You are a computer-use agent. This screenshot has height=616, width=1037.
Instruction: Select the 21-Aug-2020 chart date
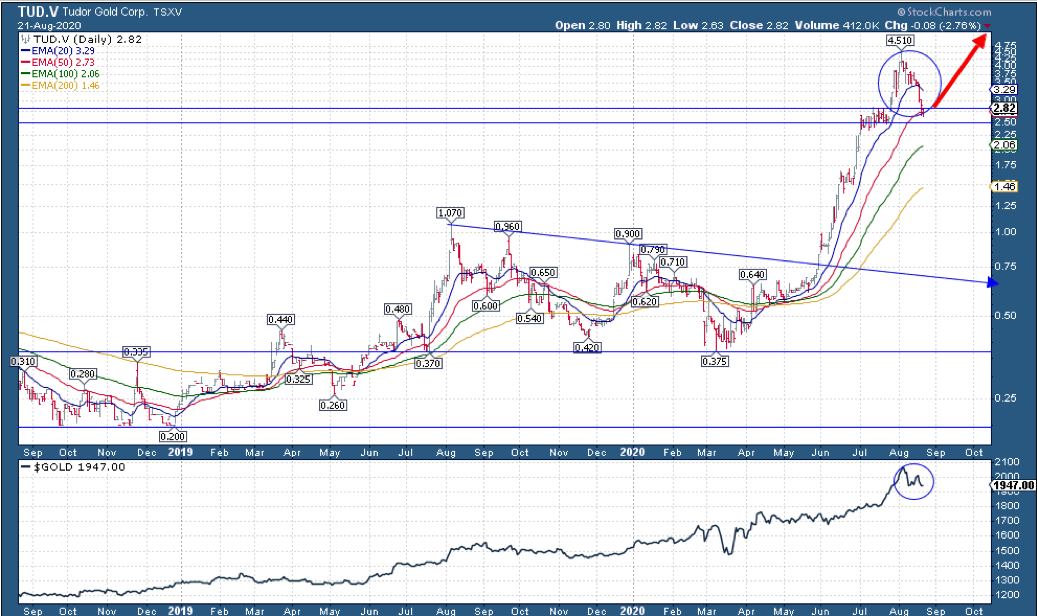click(x=49, y=26)
